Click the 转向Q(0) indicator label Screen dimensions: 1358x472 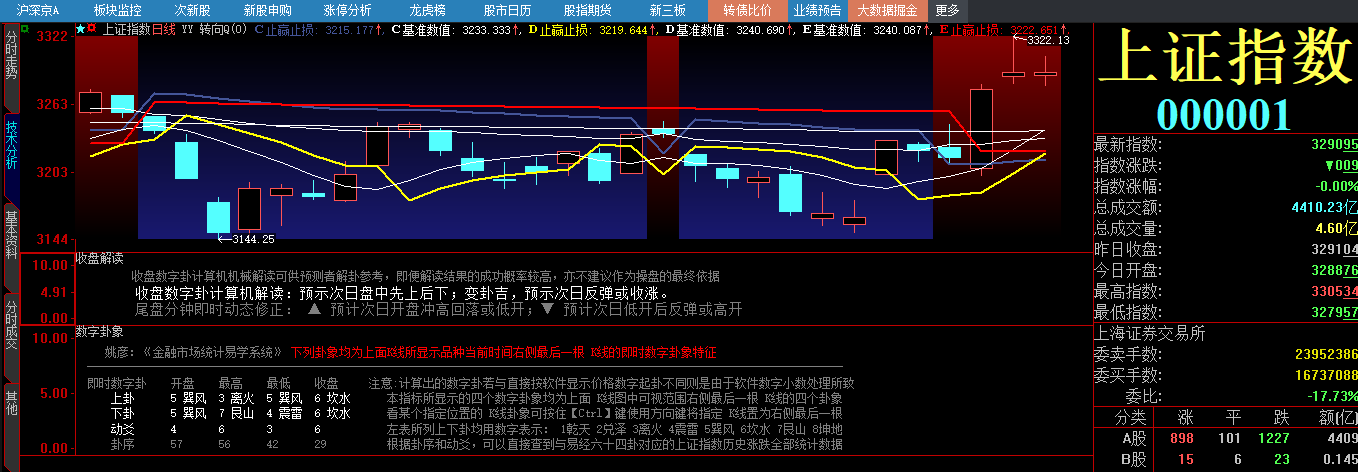click(223, 29)
